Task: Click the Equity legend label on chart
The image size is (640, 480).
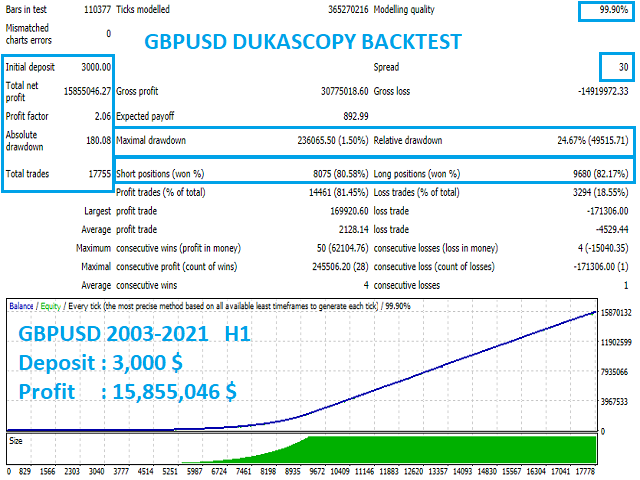Action: [x=50, y=305]
